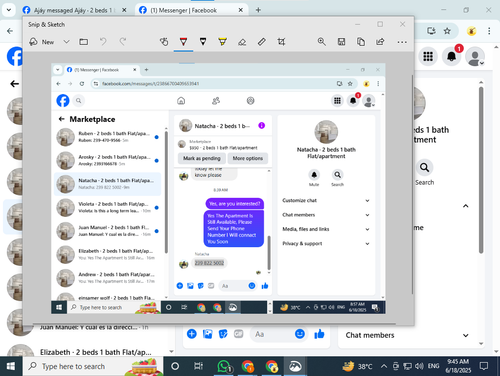Open WhatsApp from the taskbar

[x=224, y=366]
